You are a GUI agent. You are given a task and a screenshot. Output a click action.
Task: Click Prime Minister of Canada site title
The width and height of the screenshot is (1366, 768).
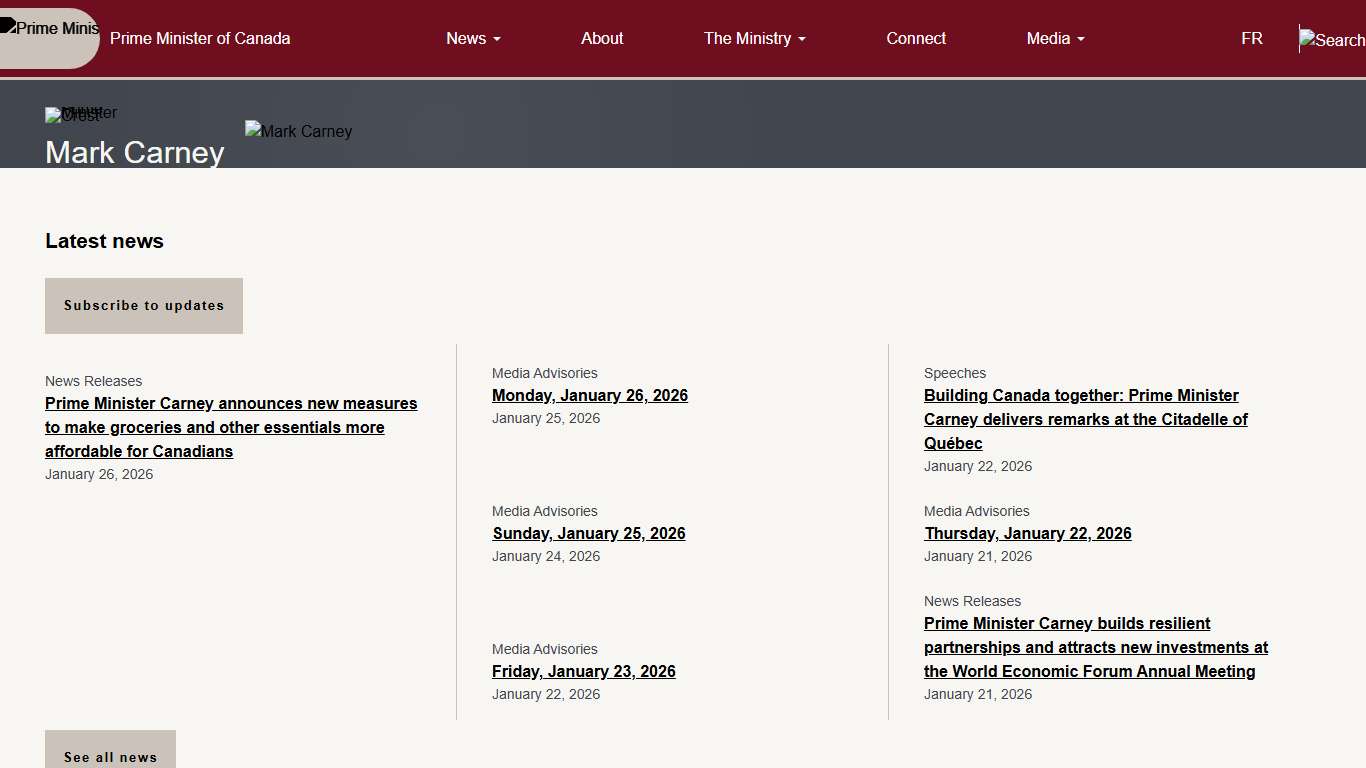[200, 38]
